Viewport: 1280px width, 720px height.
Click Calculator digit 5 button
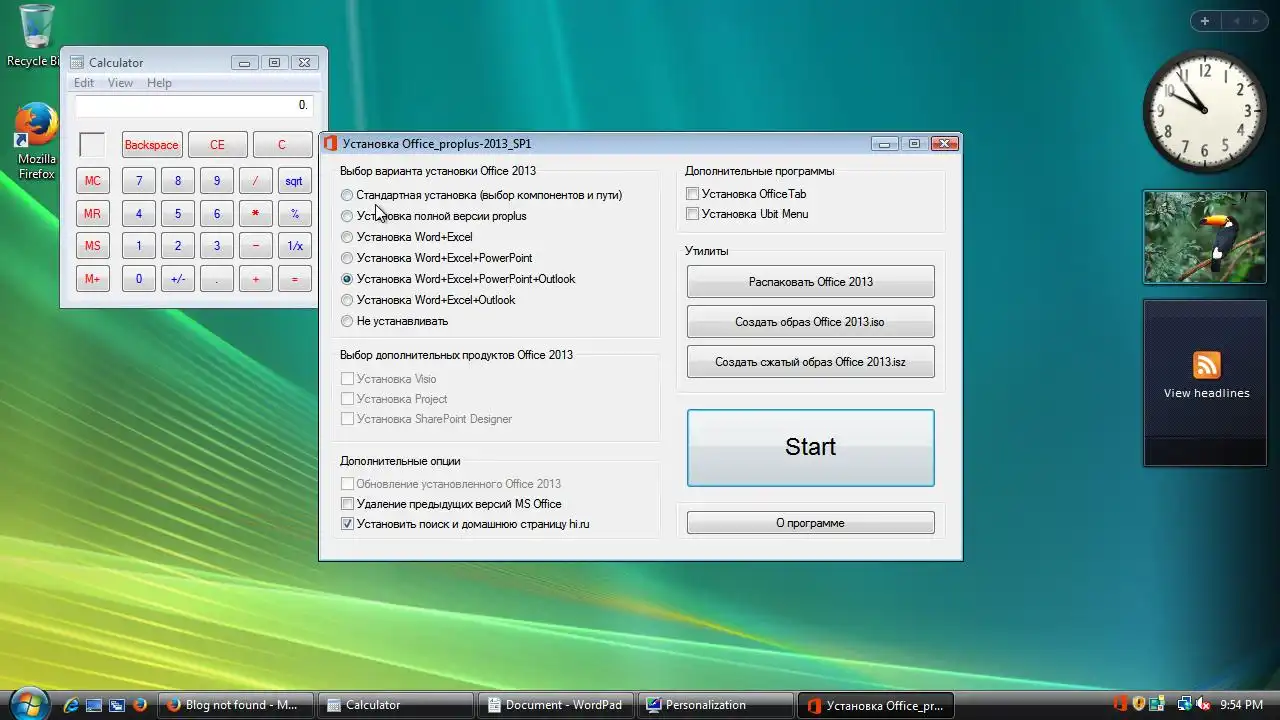(x=178, y=214)
